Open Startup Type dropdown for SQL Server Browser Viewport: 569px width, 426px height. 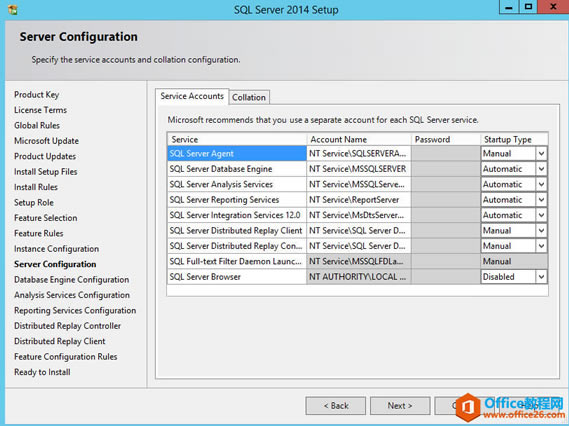[541, 277]
